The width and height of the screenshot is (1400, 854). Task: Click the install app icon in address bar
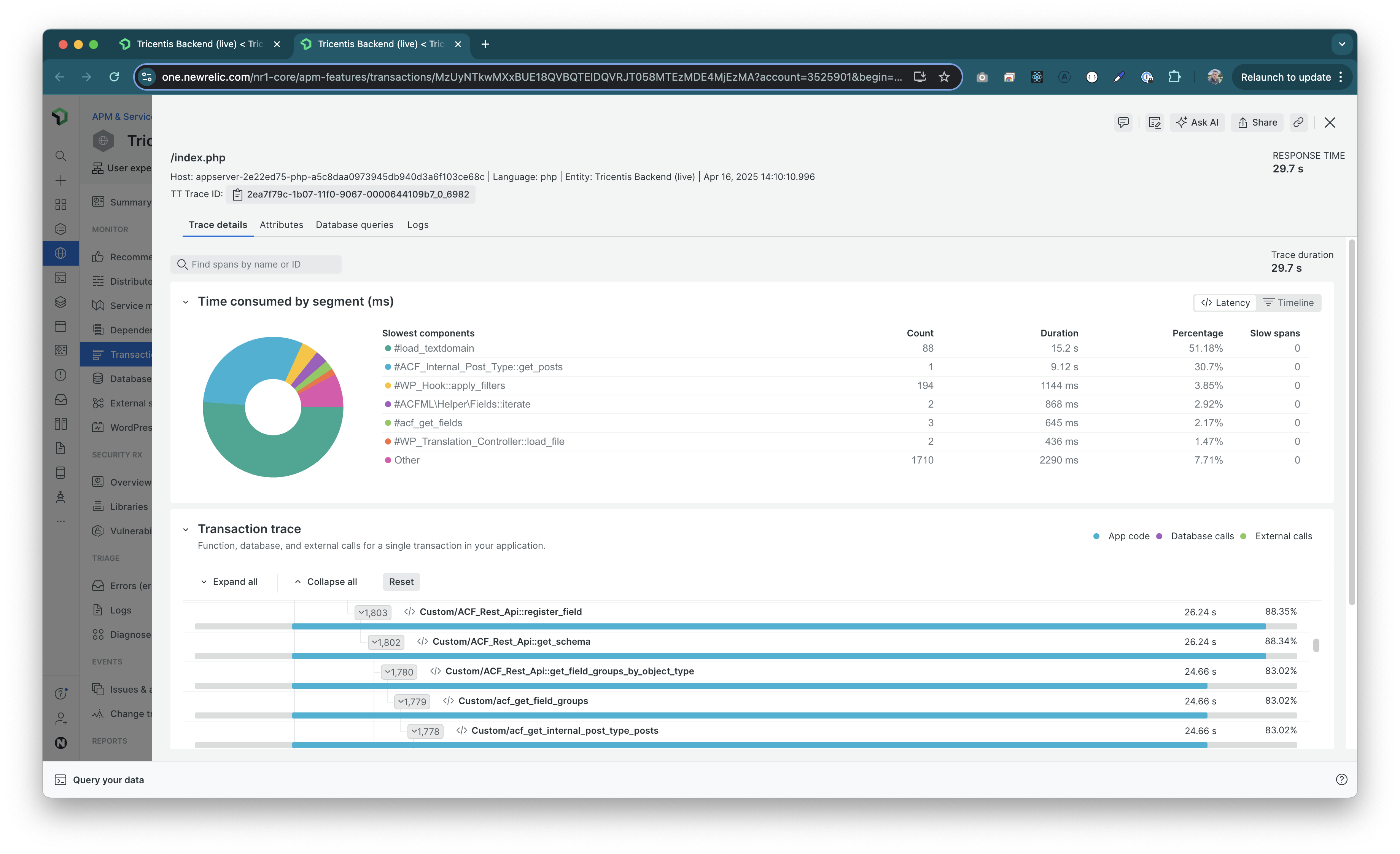tap(920, 77)
